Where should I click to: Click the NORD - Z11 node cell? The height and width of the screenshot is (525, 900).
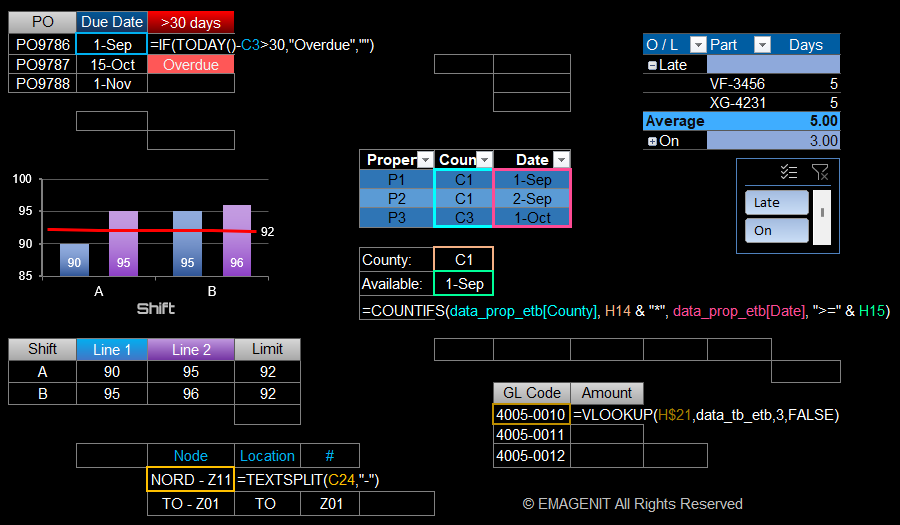point(190,480)
